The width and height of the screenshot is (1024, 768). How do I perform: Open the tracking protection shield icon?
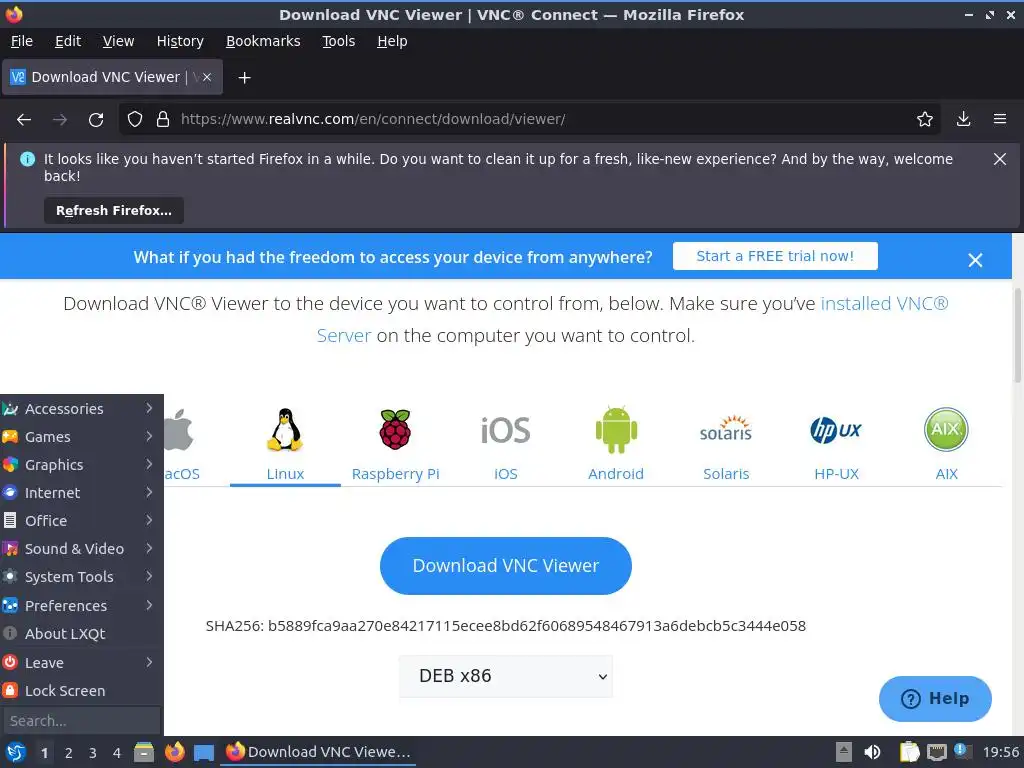135,120
